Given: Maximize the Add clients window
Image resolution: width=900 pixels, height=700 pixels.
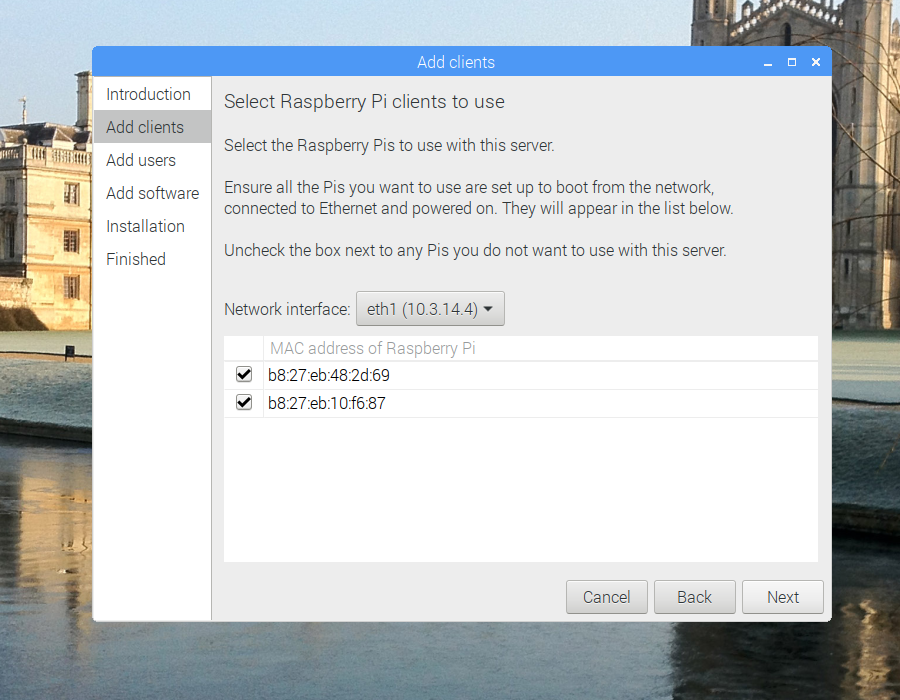Looking at the screenshot, I should (x=791, y=62).
